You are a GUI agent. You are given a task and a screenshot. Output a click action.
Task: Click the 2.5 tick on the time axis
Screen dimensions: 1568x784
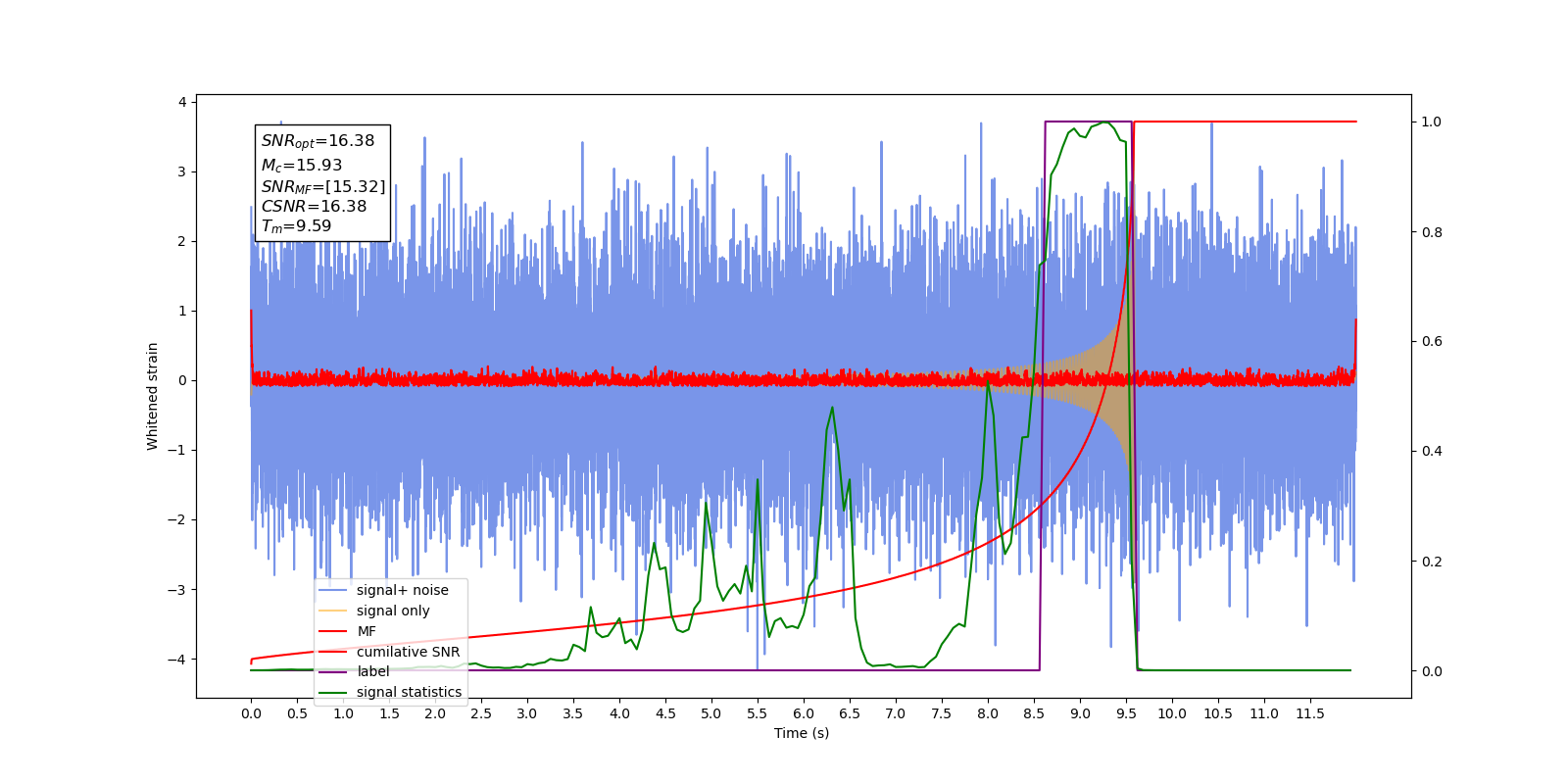point(481,713)
